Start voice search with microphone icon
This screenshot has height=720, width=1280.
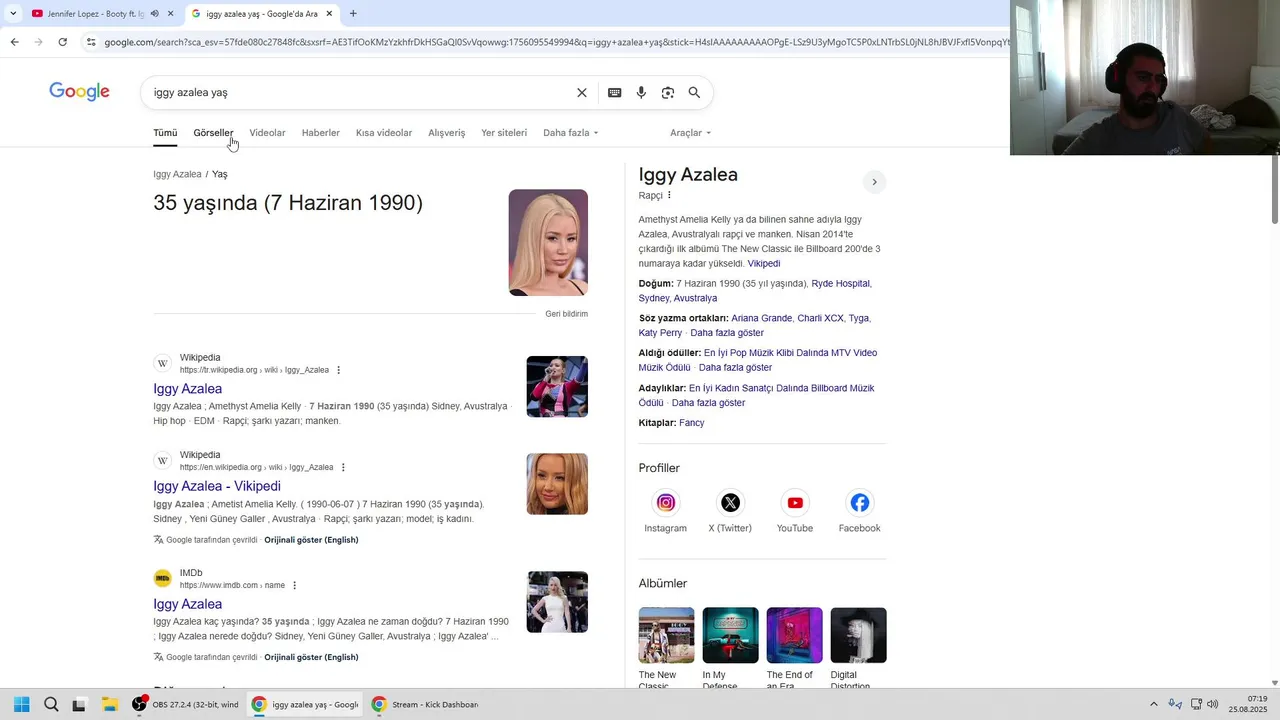(x=641, y=93)
